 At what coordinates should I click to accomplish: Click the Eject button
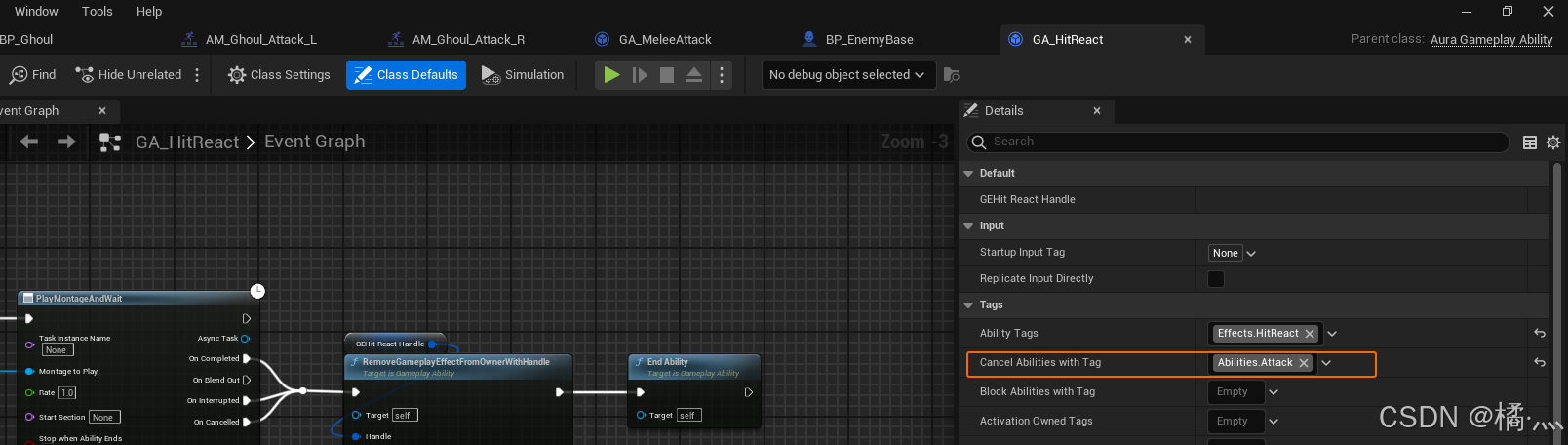click(694, 75)
